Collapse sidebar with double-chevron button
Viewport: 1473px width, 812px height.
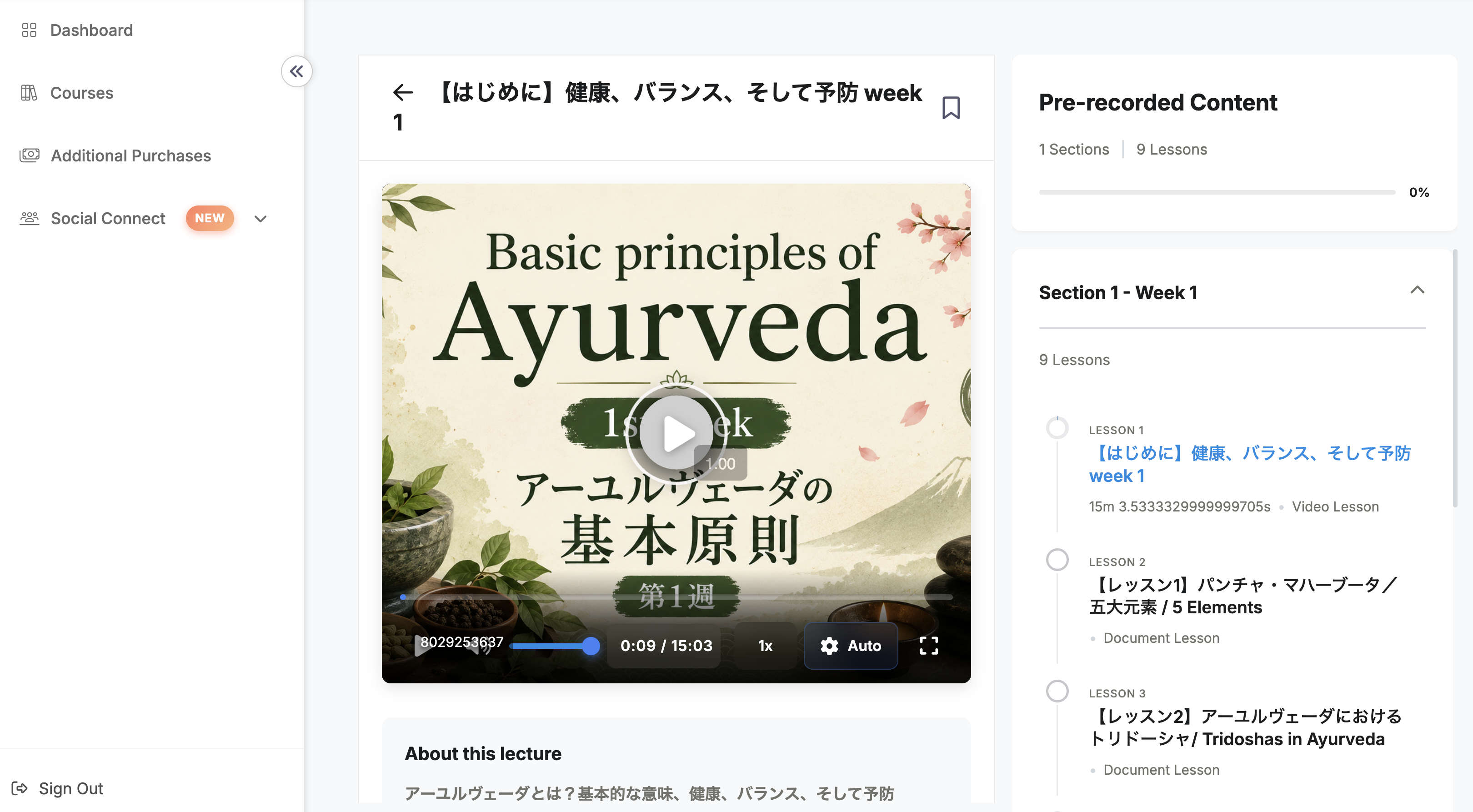(x=296, y=71)
